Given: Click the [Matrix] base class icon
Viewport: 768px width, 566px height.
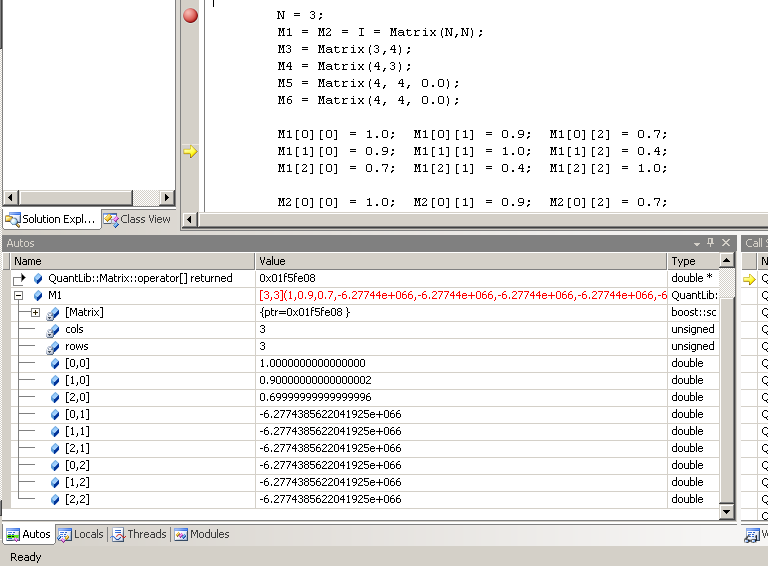Looking at the screenshot, I should pos(53,313).
